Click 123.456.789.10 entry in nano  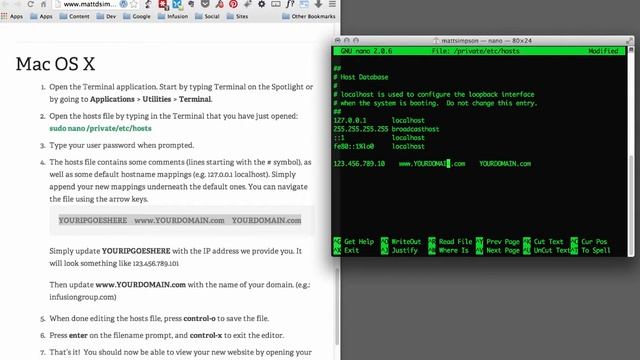tap(359, 164)
